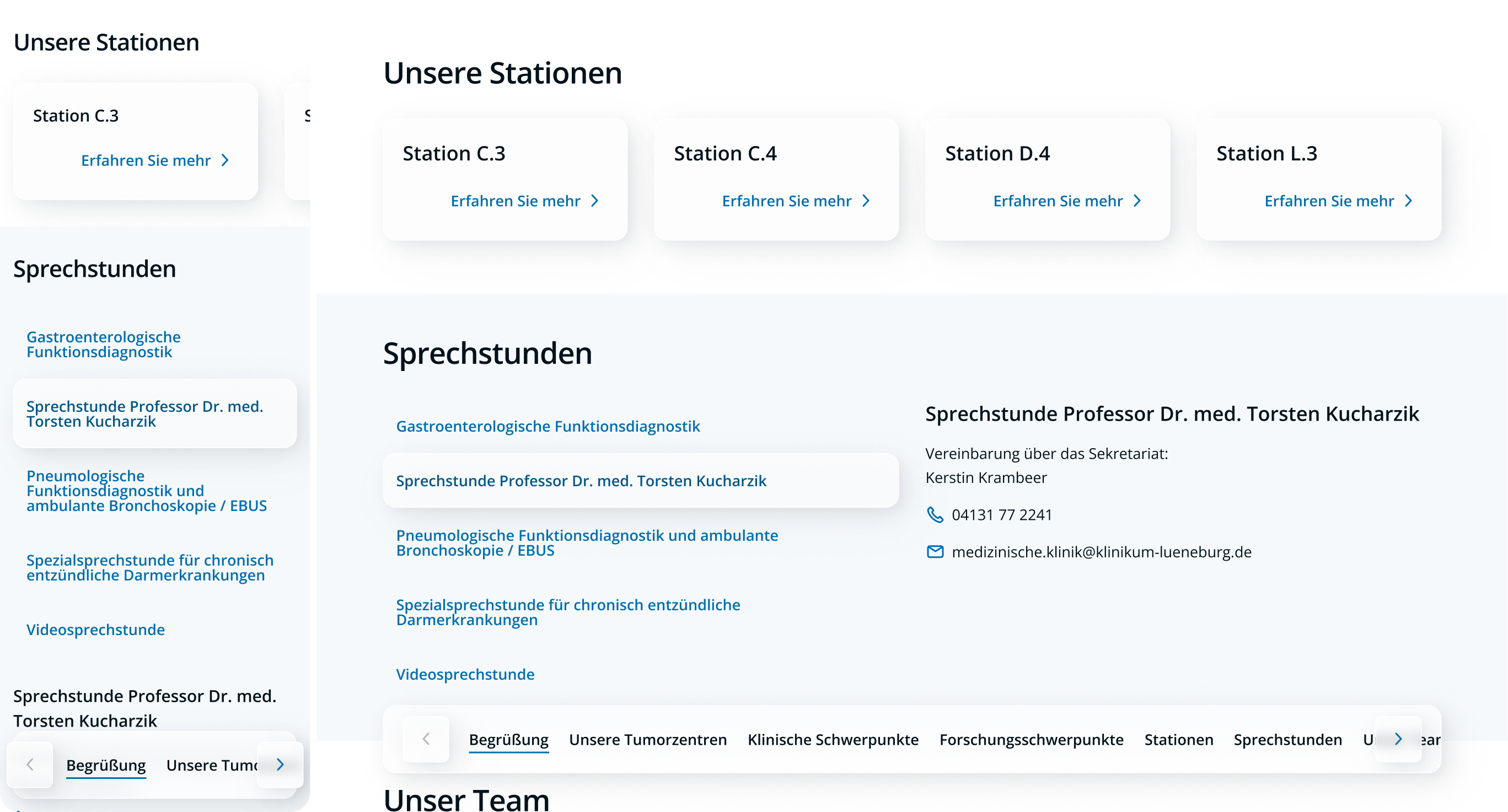
Task: Select Gastroenterologische Funktionsdiagnostik in desktop list
Action: click(x=548, y=426)
